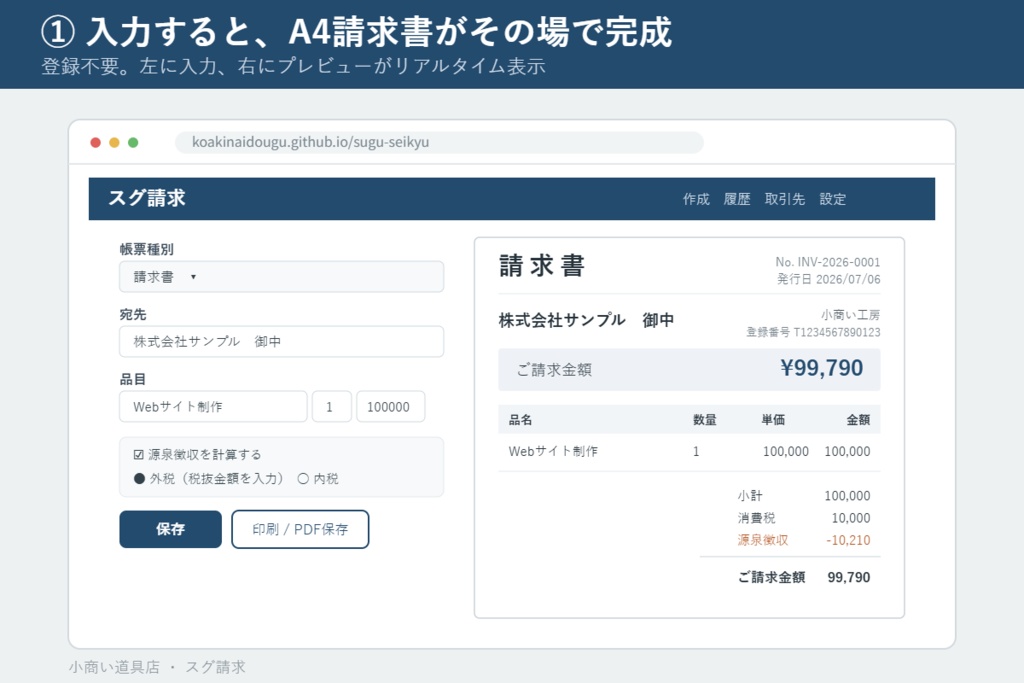This screenshot has width=1024, height=683.
Task: Go to the 取引先 clients tab
Action: pos(784,199)
